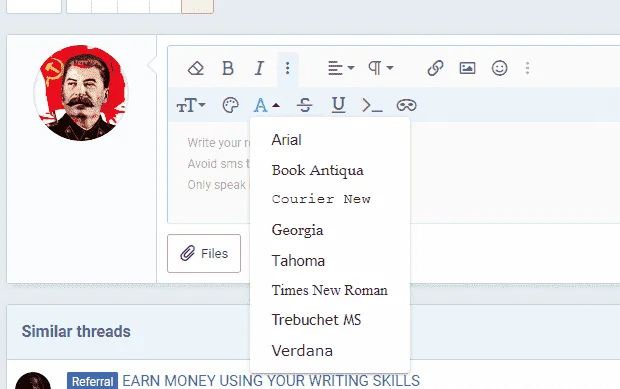
Task: Toggle bold formatting
Action: (228, 68)
